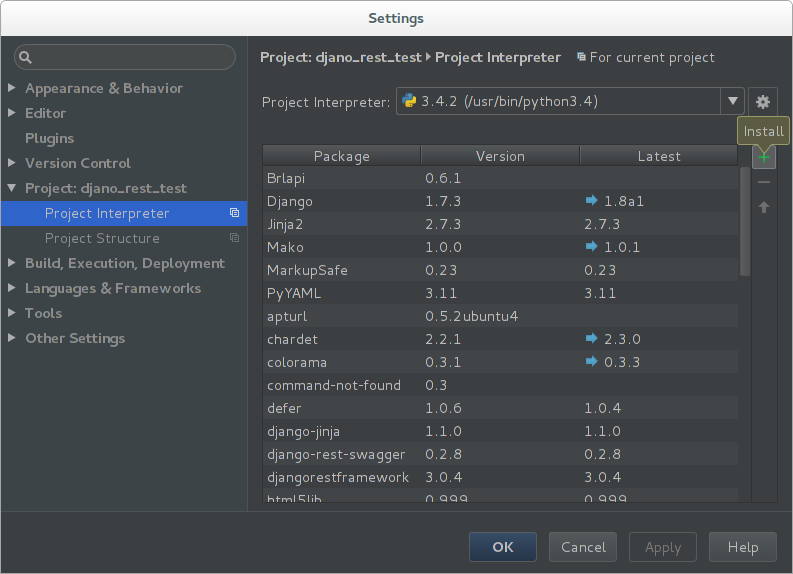Screen dimensions: 793x574
Task: Select the apturl package row
Action: [500, 316]
